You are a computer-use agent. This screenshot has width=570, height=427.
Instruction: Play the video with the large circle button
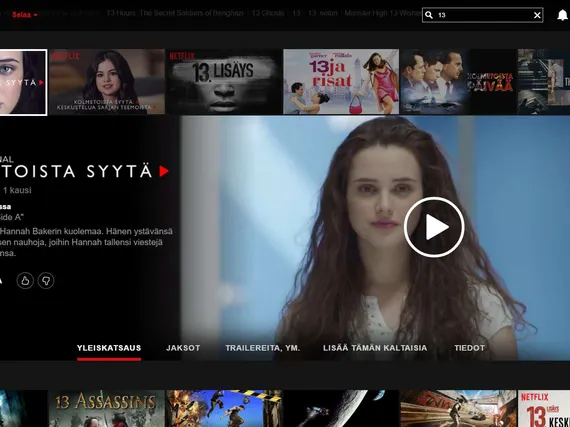click(434, 227)
